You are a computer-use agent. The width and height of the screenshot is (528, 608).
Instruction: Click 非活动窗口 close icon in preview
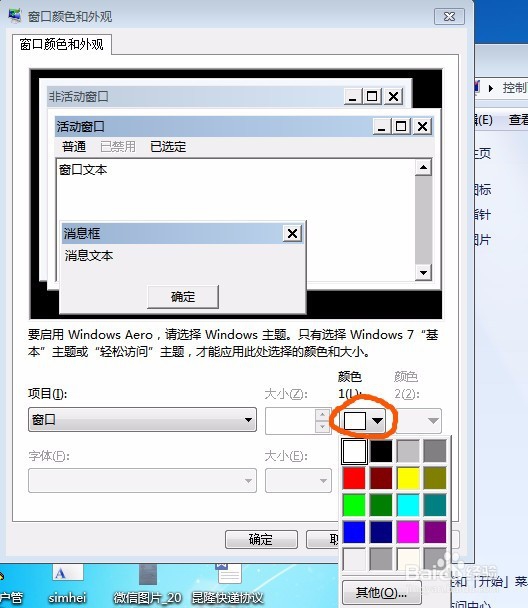pyautogui.click(x=393, y=96)
